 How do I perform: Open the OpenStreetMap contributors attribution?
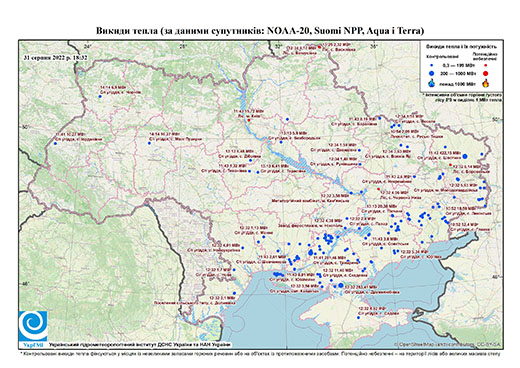tap(447, 344)
